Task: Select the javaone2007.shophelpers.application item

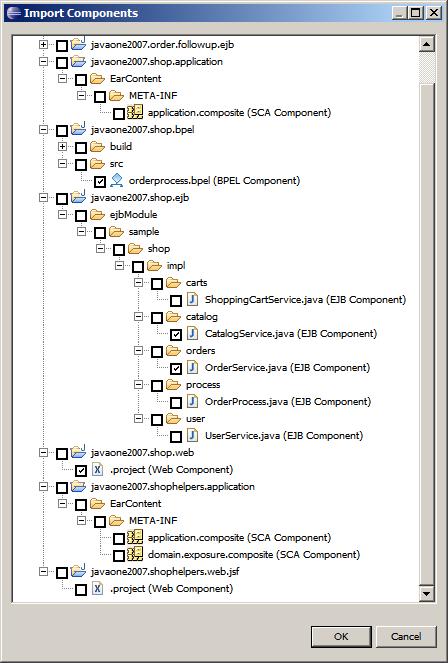Action: pos(172,486)
